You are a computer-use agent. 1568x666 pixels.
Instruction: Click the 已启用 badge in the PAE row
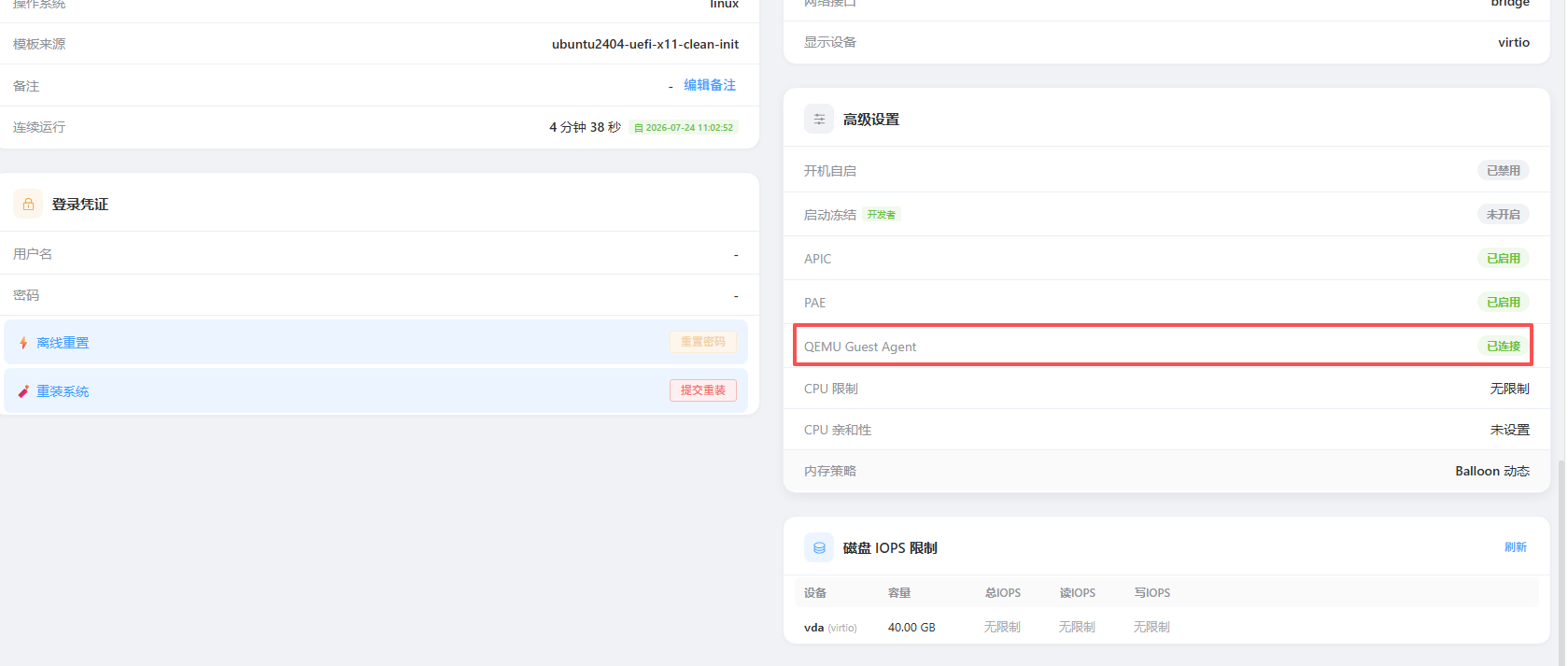[x=1504, y=303]
